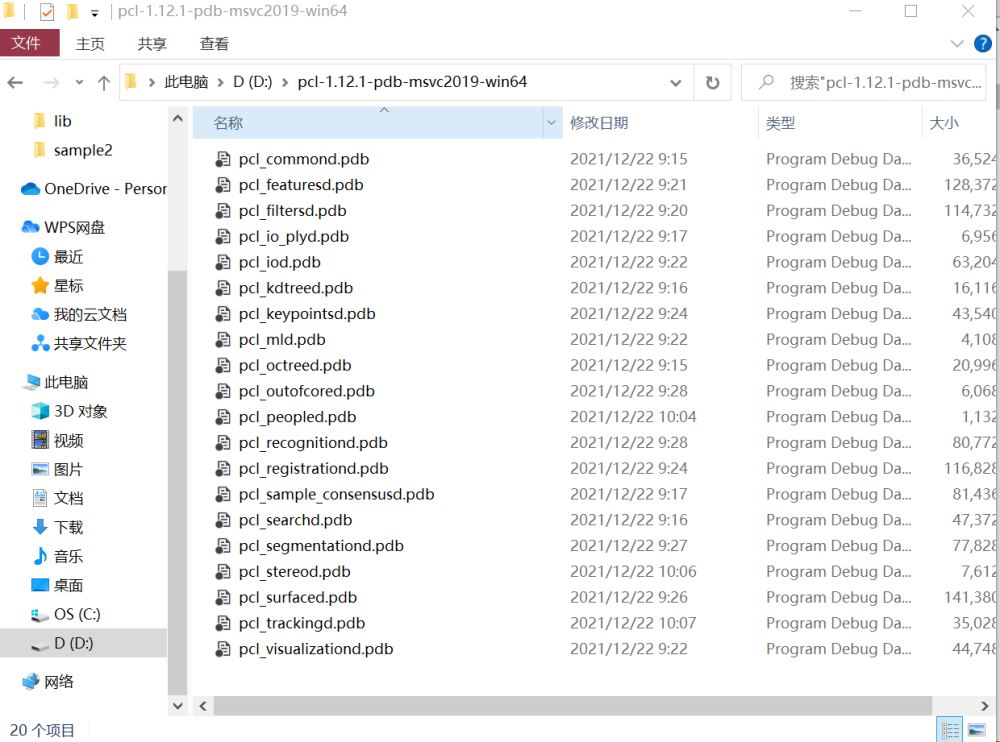Open 下载 folder in sidebar
Viewport: 1000px width, 742px height.
tap(57, 527)
